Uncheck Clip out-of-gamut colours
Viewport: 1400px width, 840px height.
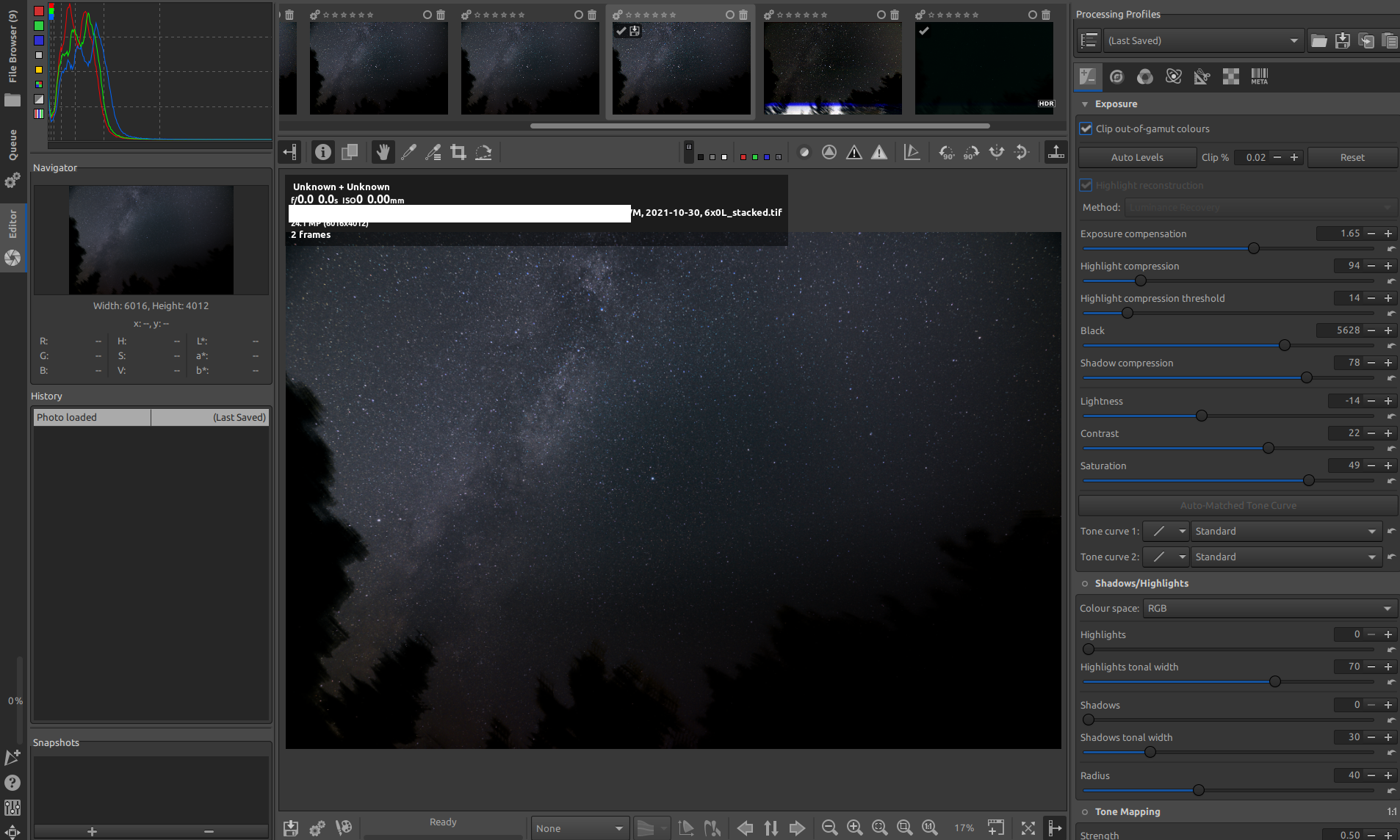[1086, 128]
